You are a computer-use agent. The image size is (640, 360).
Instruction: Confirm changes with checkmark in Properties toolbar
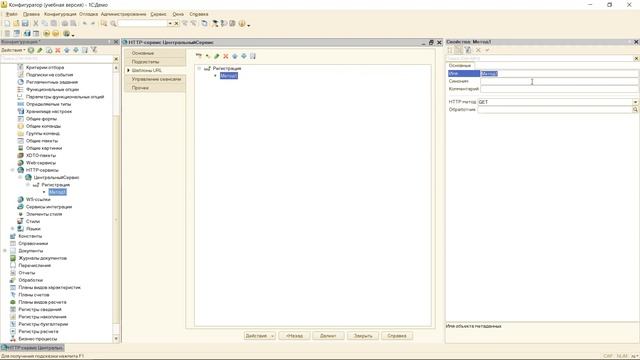487,50
